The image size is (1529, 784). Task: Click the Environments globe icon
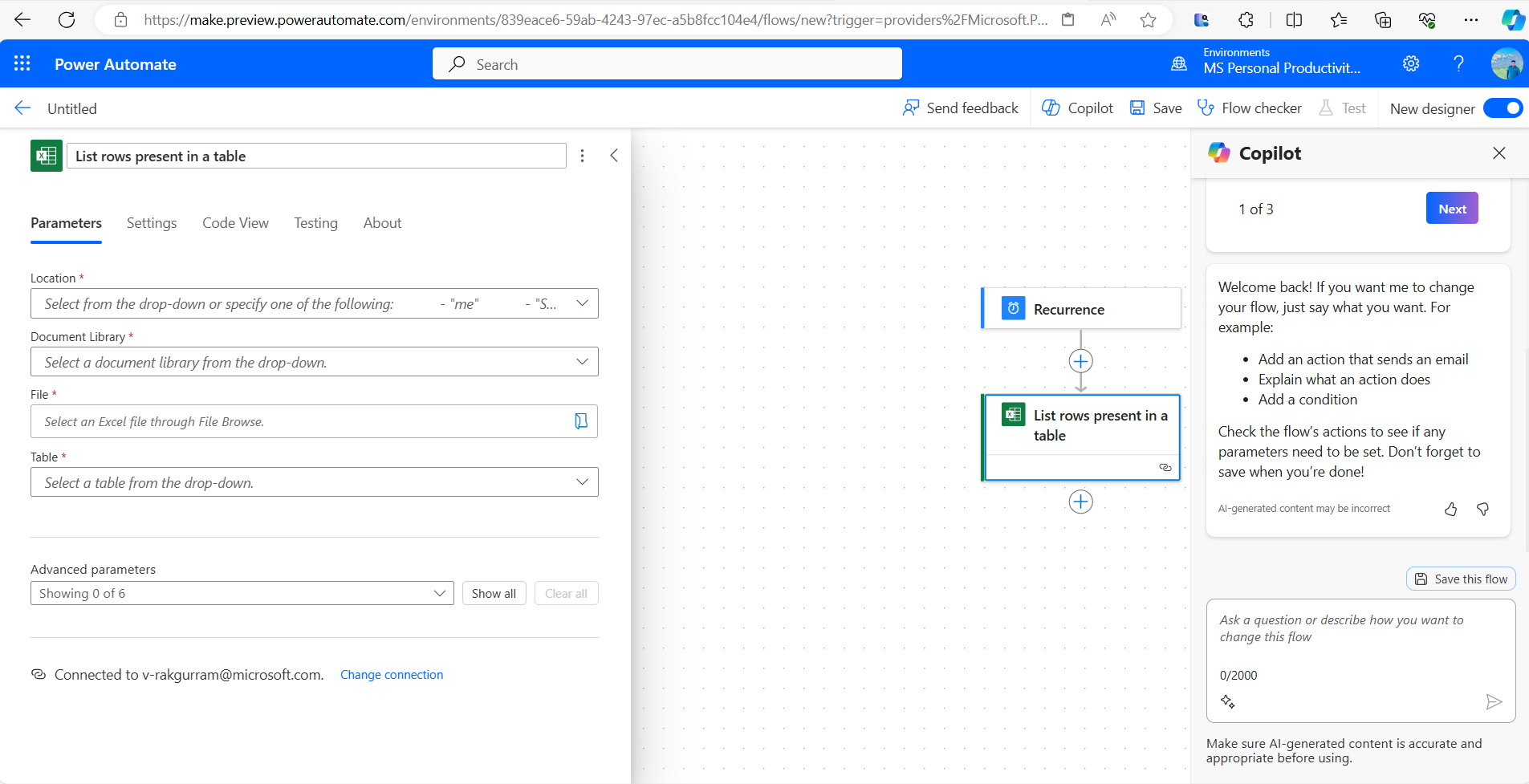[x=1179, y=63]
